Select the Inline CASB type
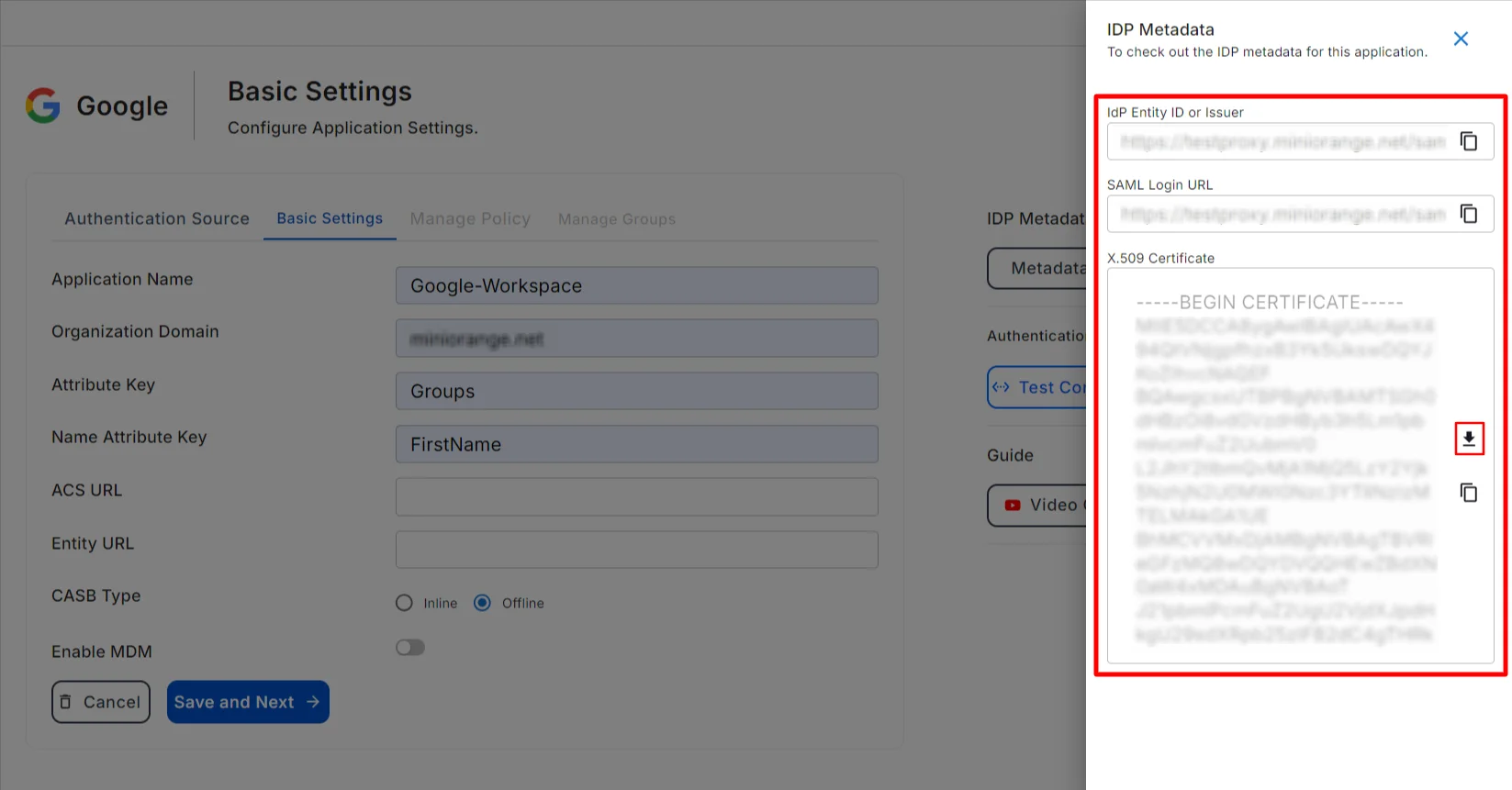The height and width of the screenshot is (790, 1512). click(404, 603)
